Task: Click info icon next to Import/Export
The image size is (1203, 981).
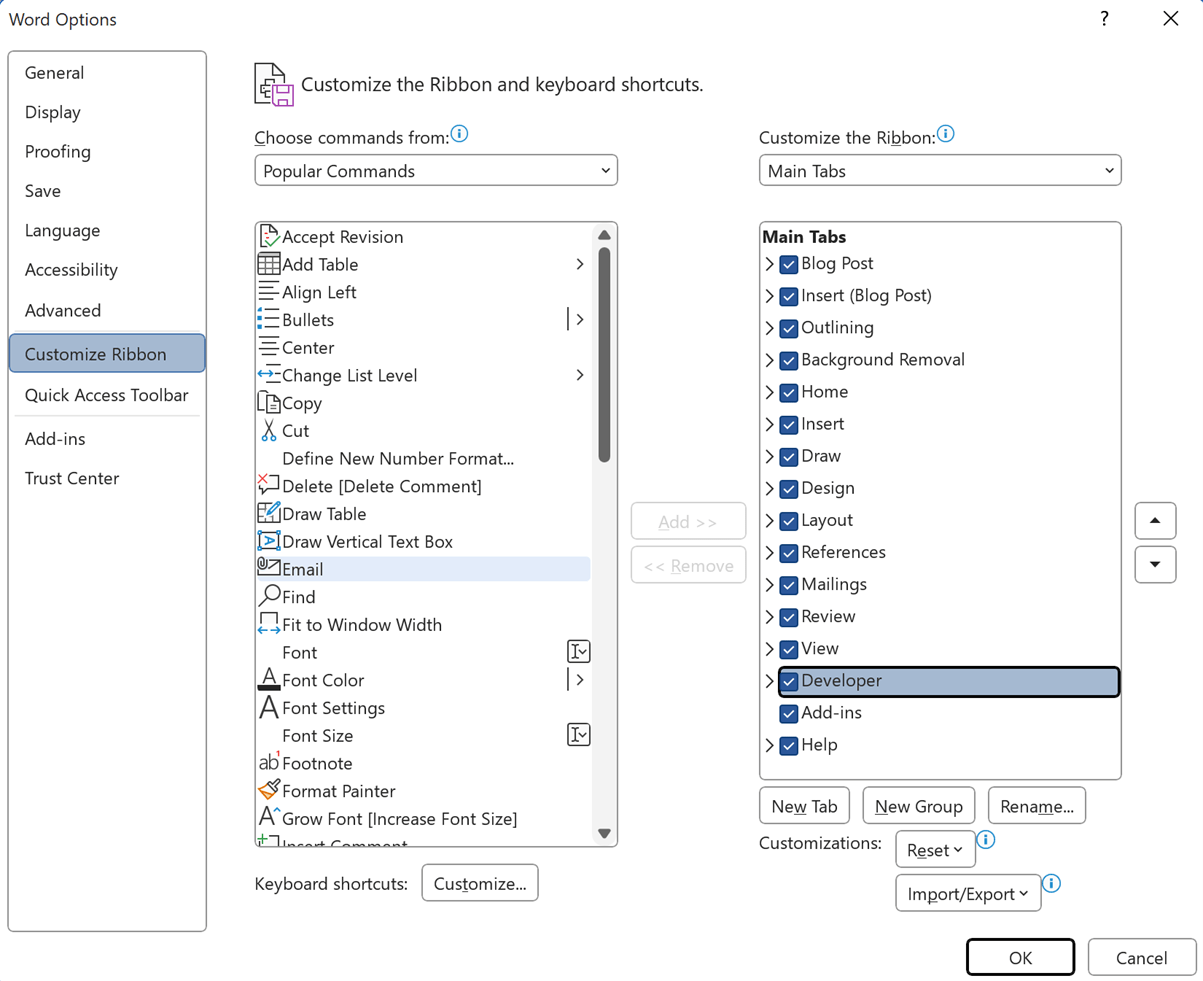Action: pos(1051,883)
